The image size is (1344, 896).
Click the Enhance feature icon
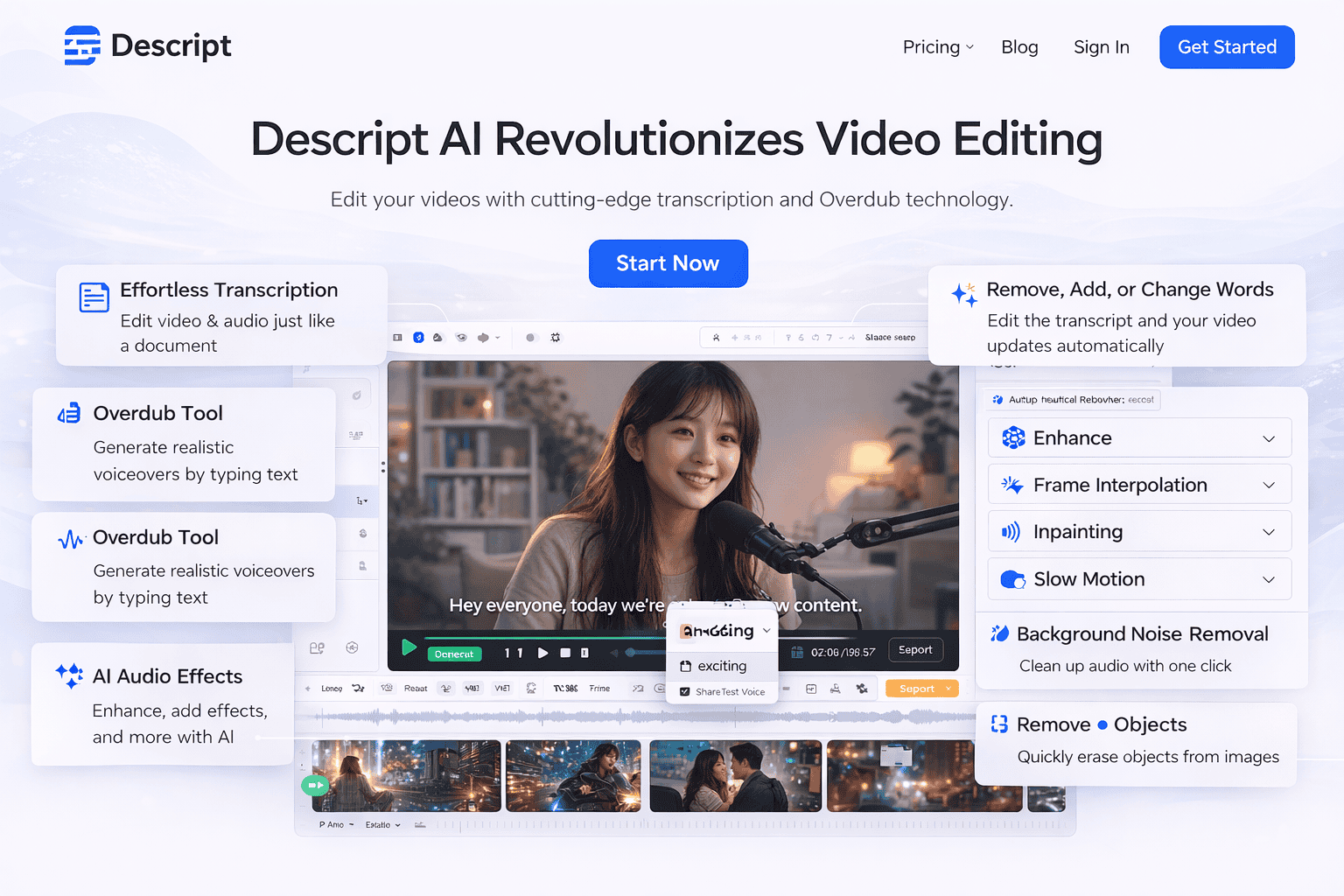tap(1013, 437)
